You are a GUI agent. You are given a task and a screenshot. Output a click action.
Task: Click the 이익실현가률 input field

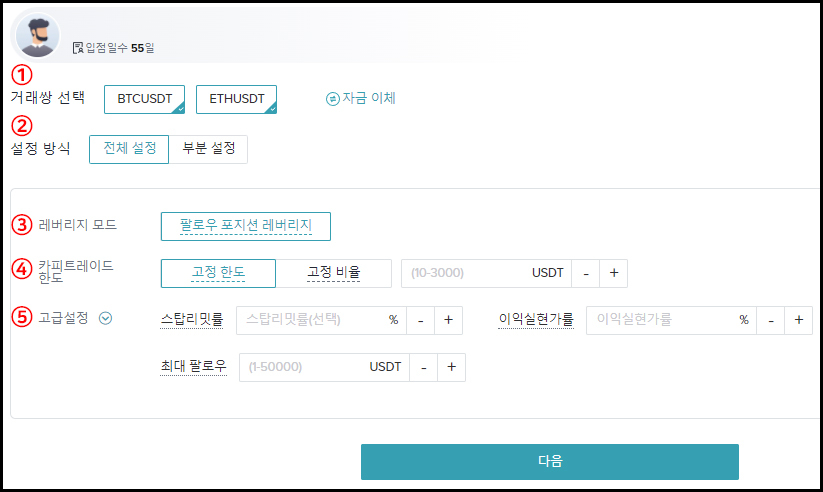coord(671,320)
